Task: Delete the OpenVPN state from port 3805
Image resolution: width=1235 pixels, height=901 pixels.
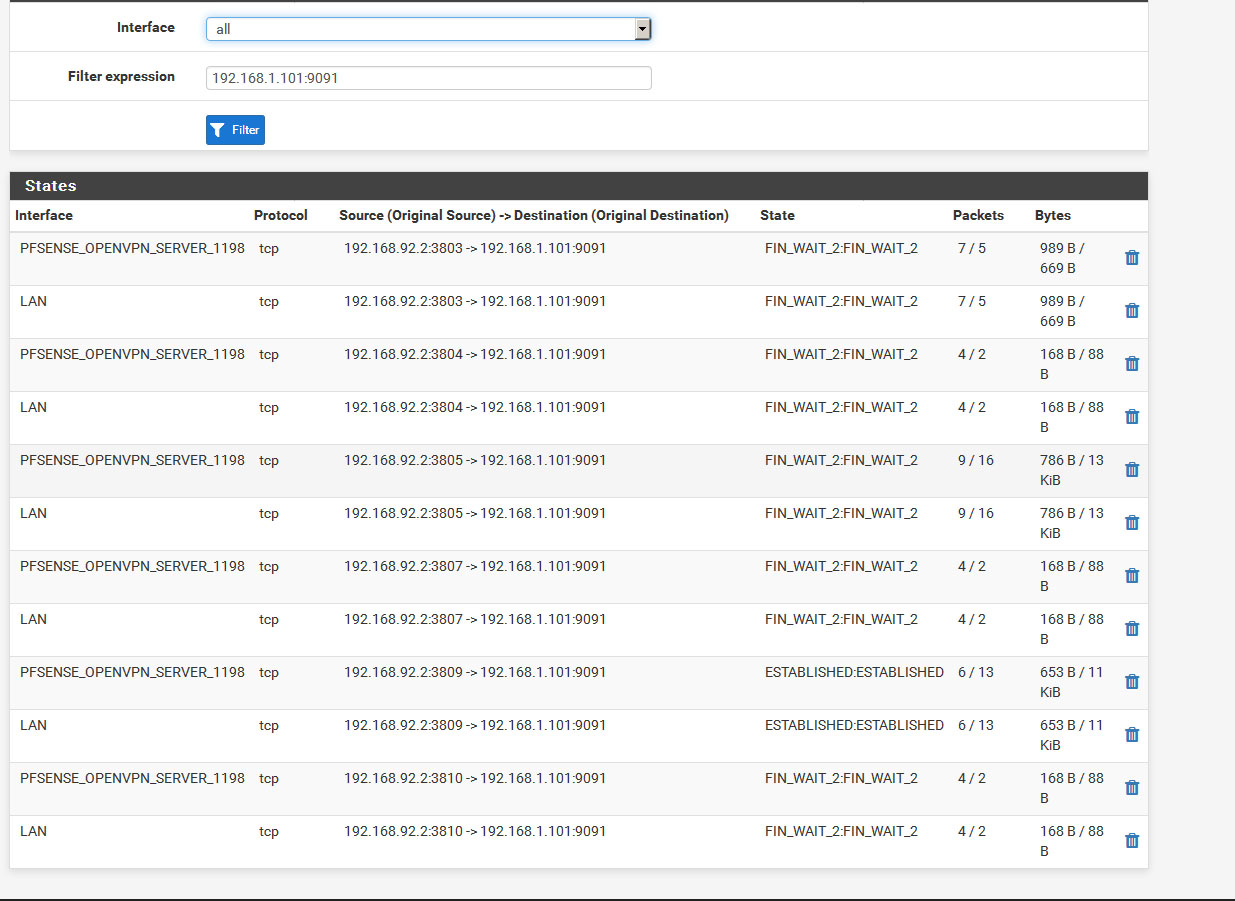Action: point(1131,470)
